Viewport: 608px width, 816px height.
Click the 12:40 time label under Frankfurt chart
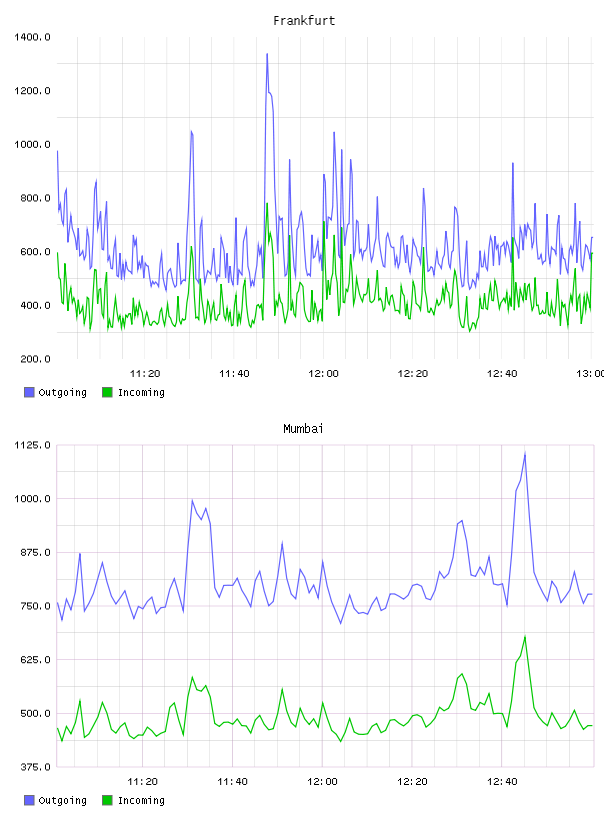pyautogui.click(x=502, y=374)
